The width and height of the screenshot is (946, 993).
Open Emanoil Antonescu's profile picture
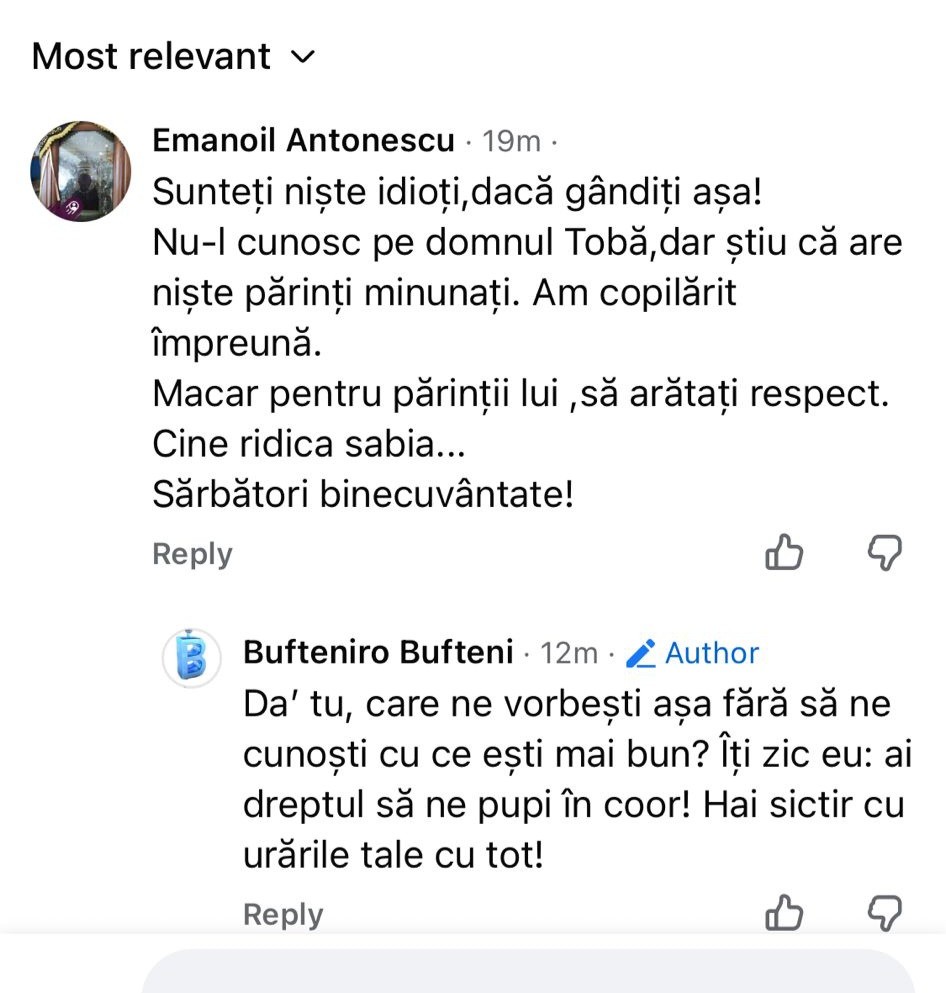click(81, 171)
